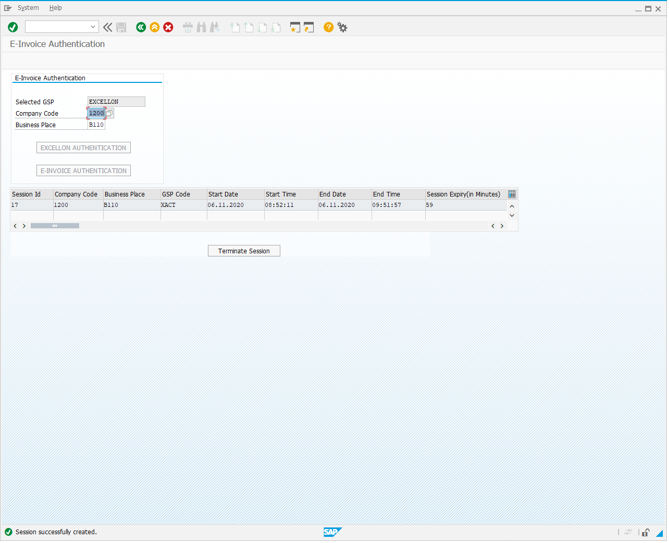Click the status message success icon
This screenshot has height=543, width=669.
(x=8, y=532)
